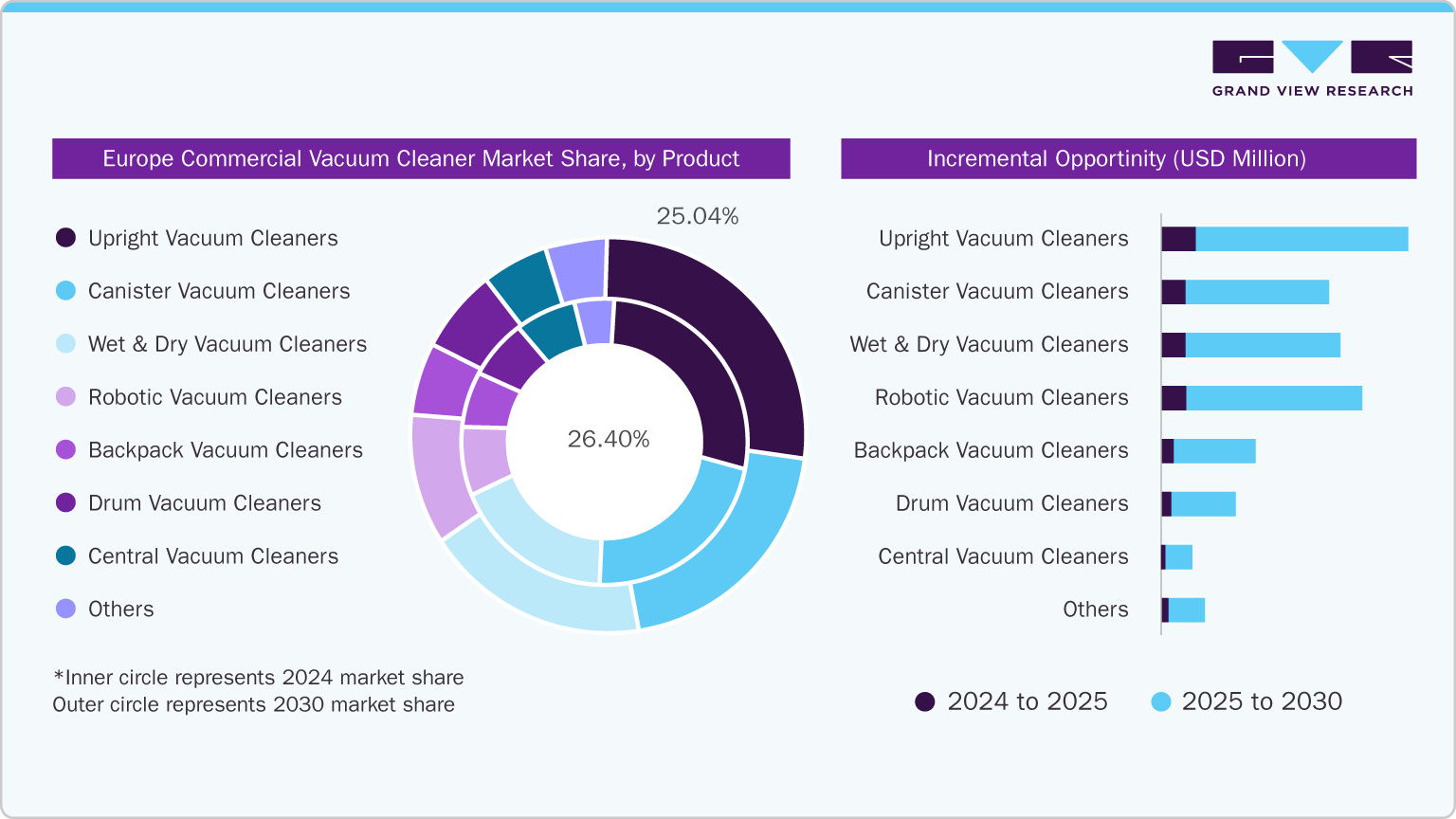Select the Backpack Vacuum Cleaners legend dot

pos(65,450)
